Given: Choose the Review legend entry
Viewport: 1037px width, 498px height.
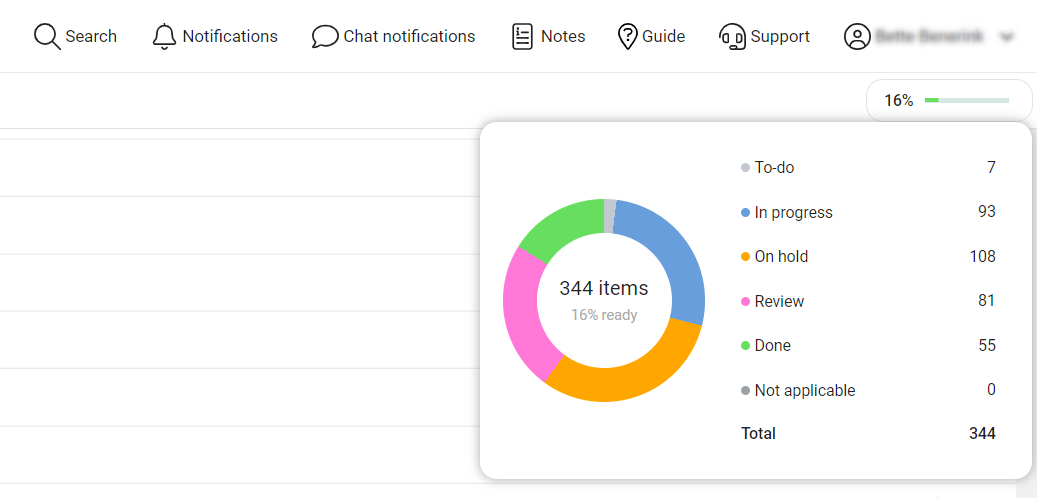Looking at the screenshot, I should point(779,301).
